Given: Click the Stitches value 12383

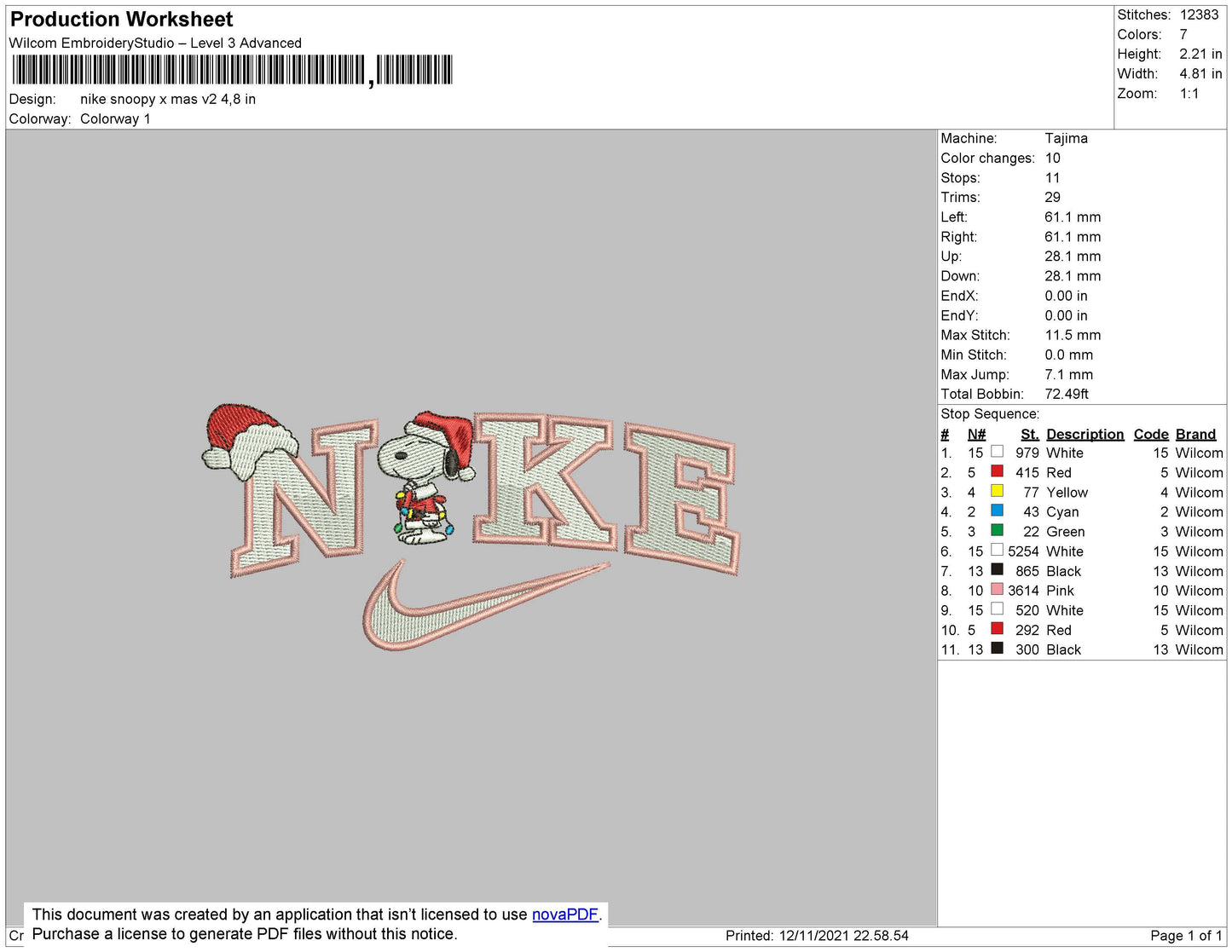Looking at the screenshot, I should point(1199,14).
